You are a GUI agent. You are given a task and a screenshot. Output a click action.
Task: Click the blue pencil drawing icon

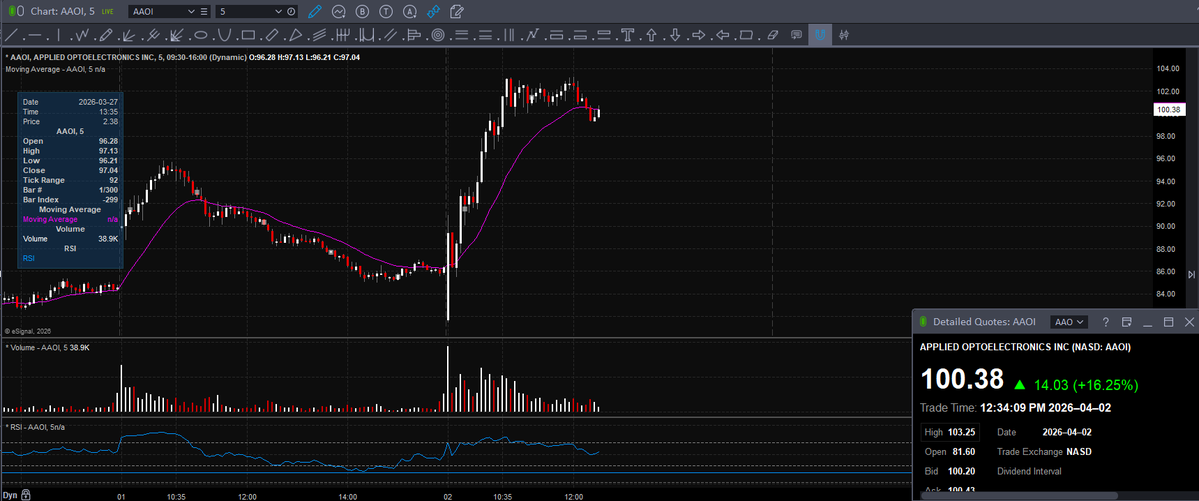click(314, 11)
